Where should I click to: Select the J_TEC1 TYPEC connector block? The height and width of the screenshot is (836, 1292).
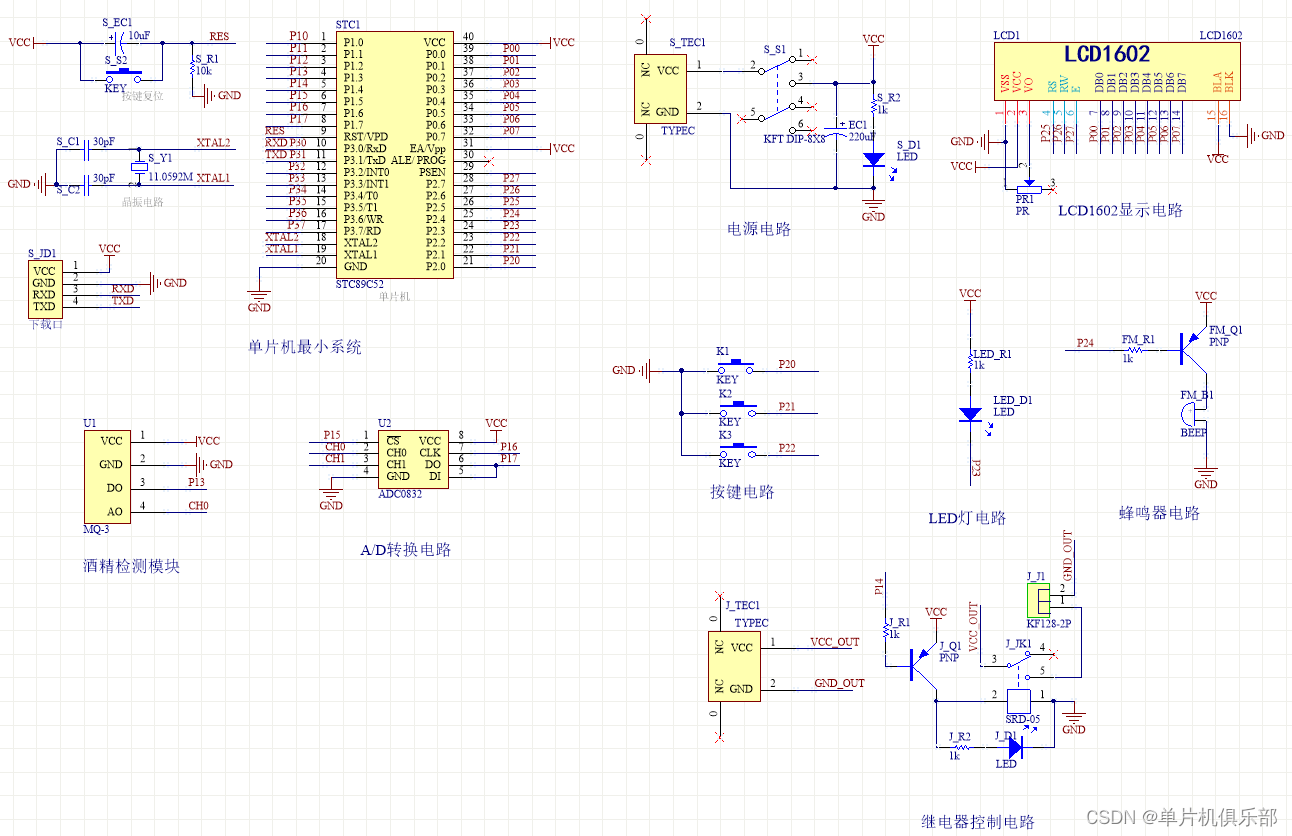click(x=733, y=667)
